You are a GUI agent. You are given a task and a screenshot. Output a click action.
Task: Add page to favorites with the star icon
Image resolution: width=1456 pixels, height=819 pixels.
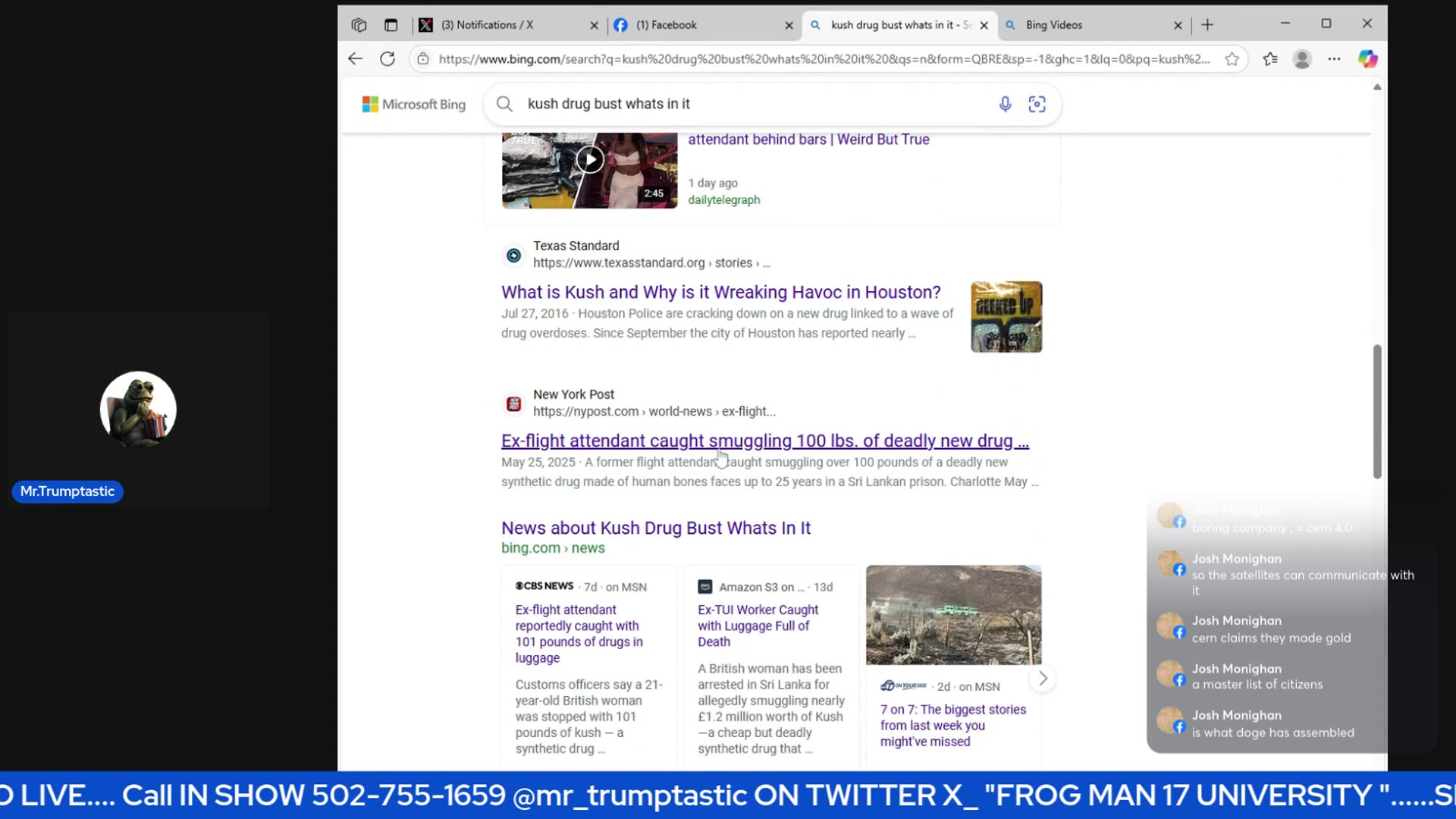pyautogui.click(x=1232, y=59)
